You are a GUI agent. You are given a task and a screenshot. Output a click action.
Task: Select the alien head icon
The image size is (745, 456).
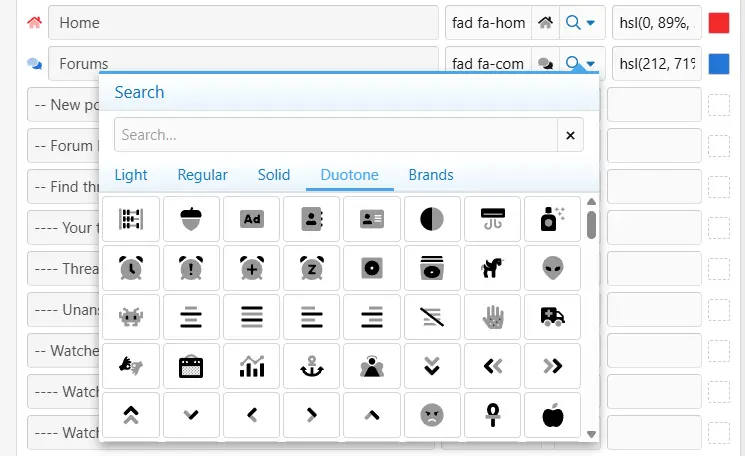tap(553, 268)
